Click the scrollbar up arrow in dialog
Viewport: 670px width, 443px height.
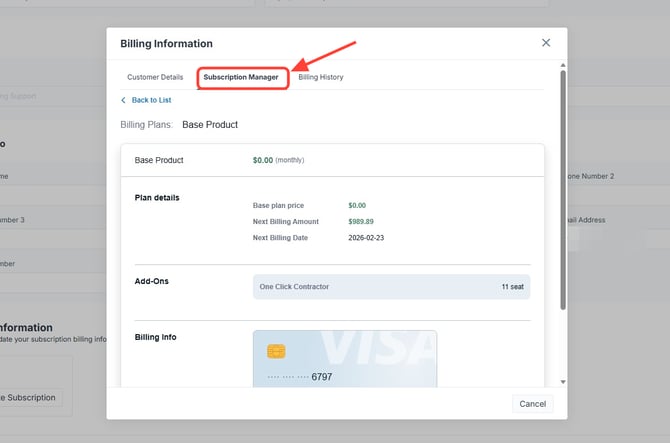pos(562,68)
